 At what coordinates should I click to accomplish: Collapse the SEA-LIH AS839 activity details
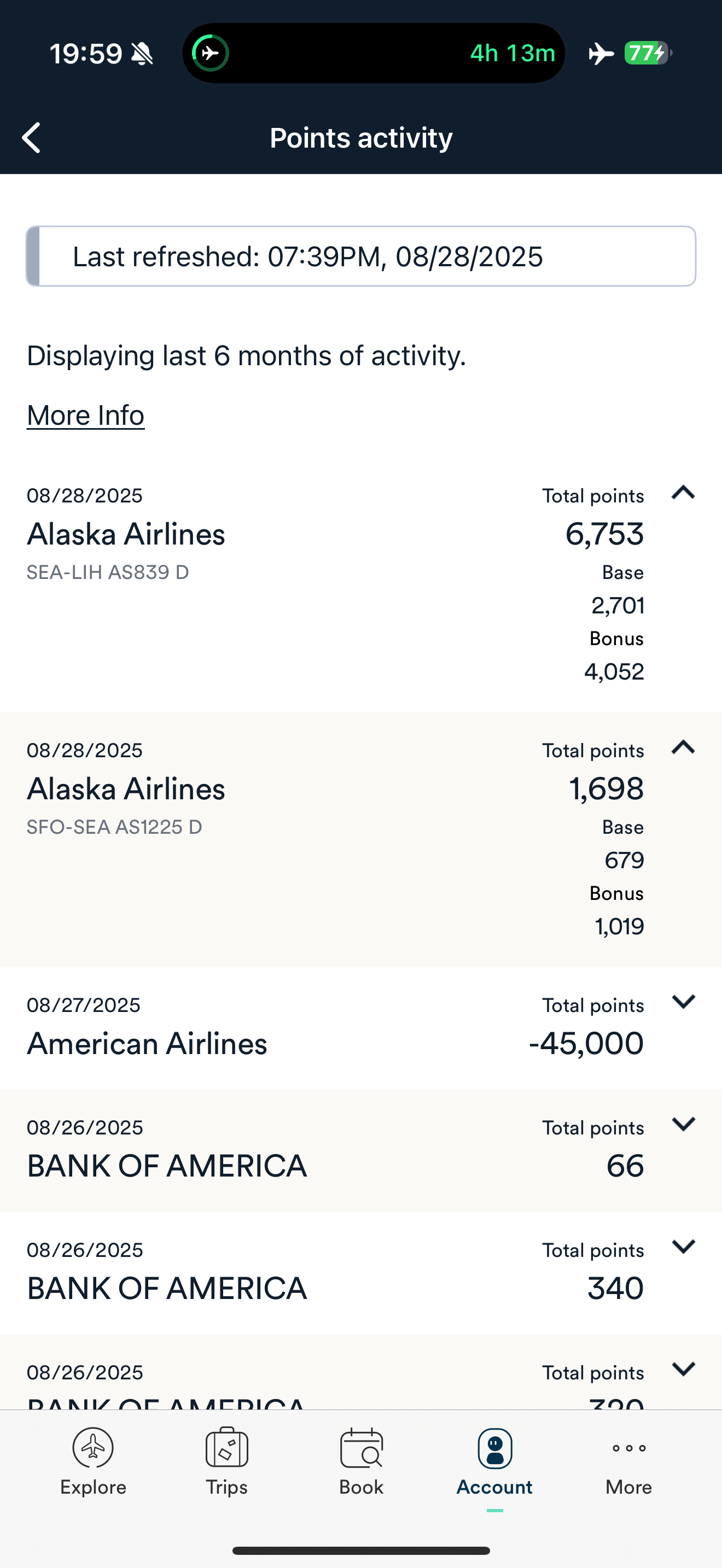coord(683,493)
